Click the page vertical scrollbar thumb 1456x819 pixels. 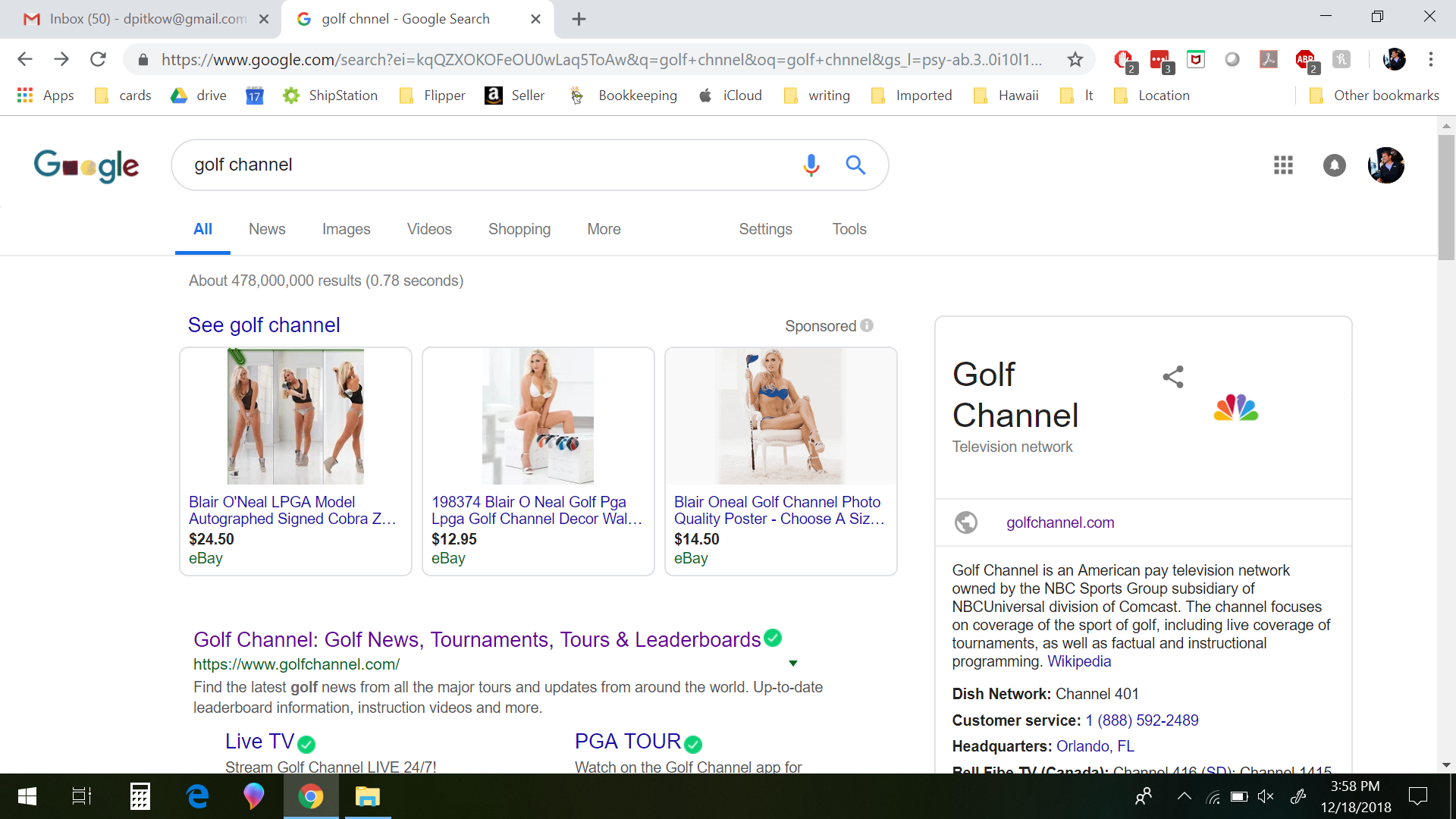pos(1445,197)
